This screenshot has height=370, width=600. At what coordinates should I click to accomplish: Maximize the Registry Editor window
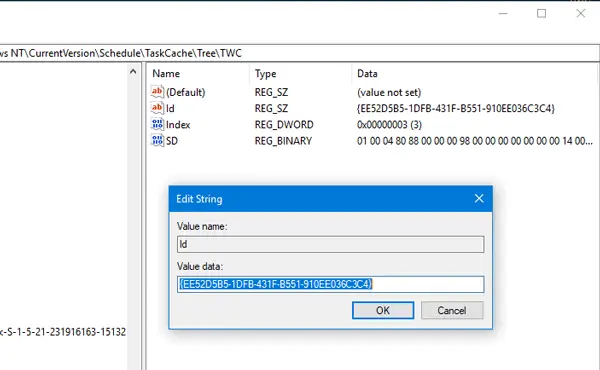click(x=541, y=13)
